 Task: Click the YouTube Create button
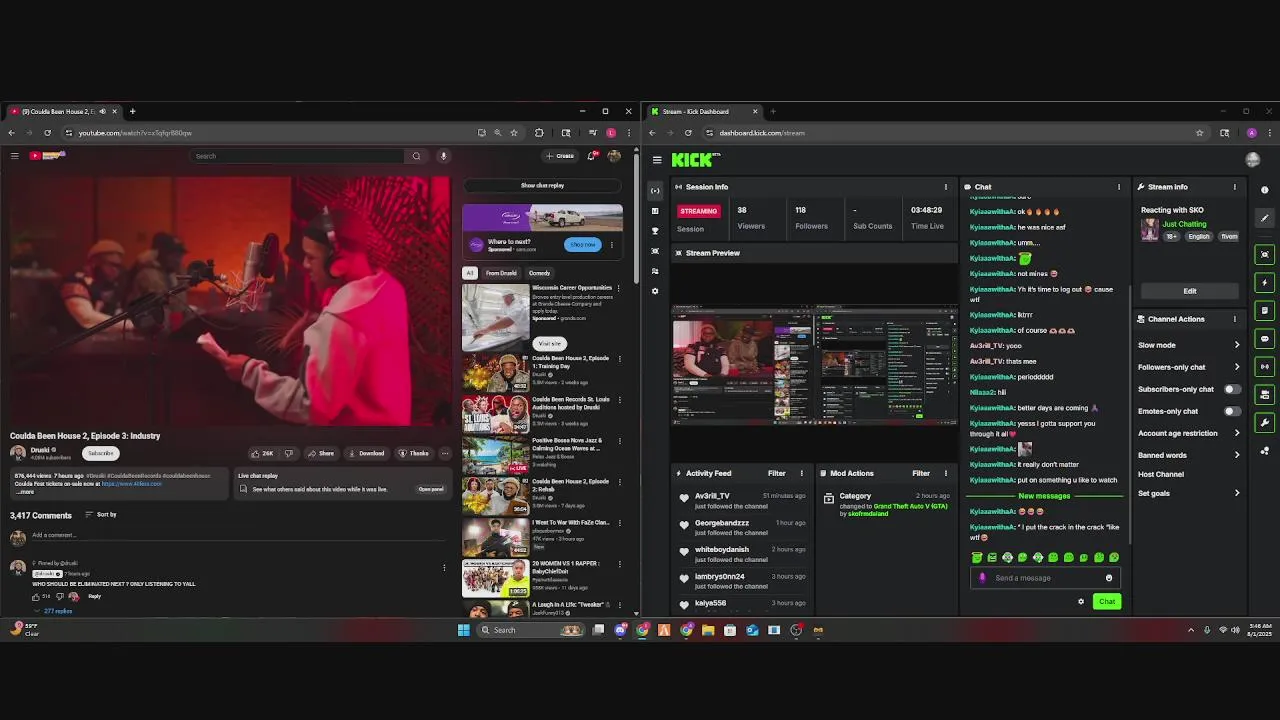point(560,156)
